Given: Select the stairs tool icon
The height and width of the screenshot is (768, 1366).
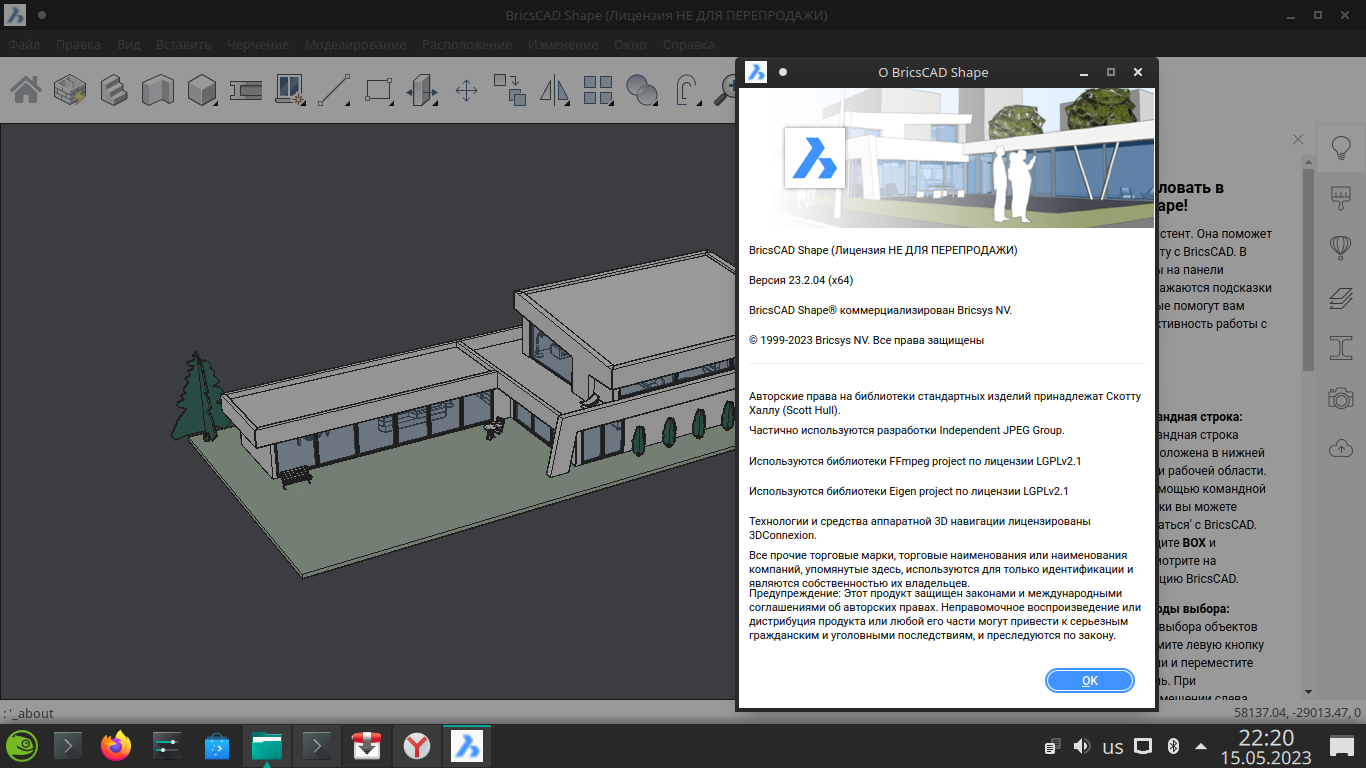Looking at the screenshot, I should click(x=113, y=90).
